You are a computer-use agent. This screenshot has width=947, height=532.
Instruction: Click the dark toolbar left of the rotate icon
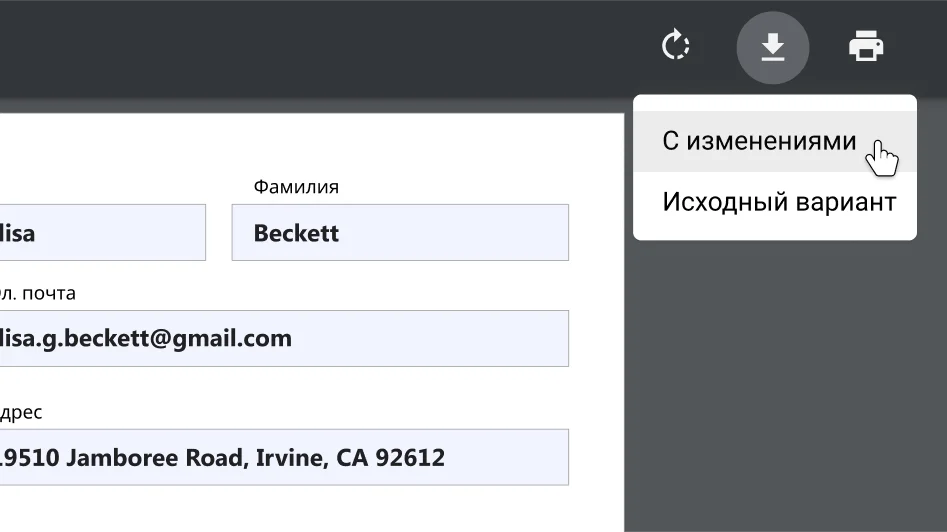[x=400, y=46]
